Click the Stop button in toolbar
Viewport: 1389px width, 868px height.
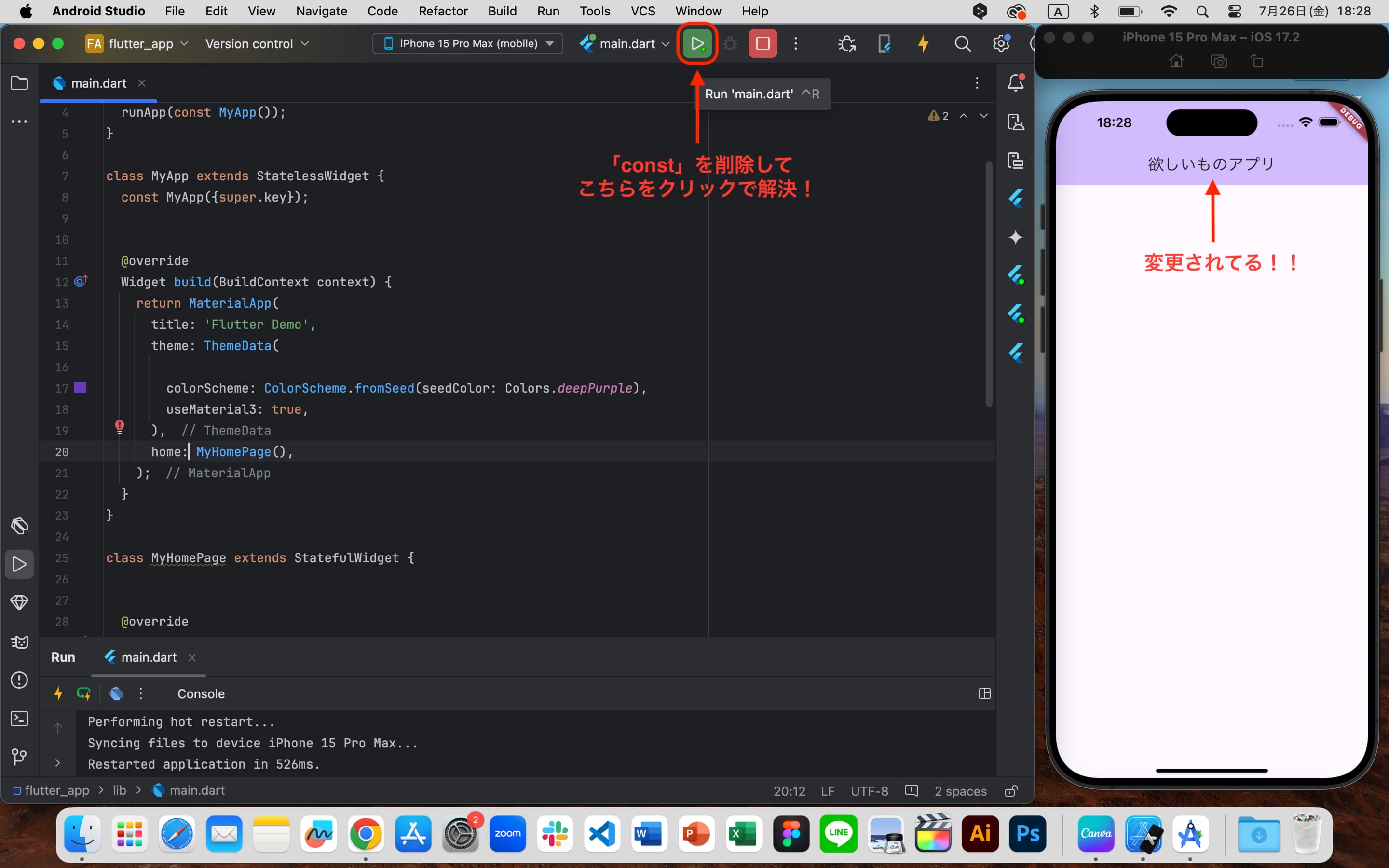762,43
